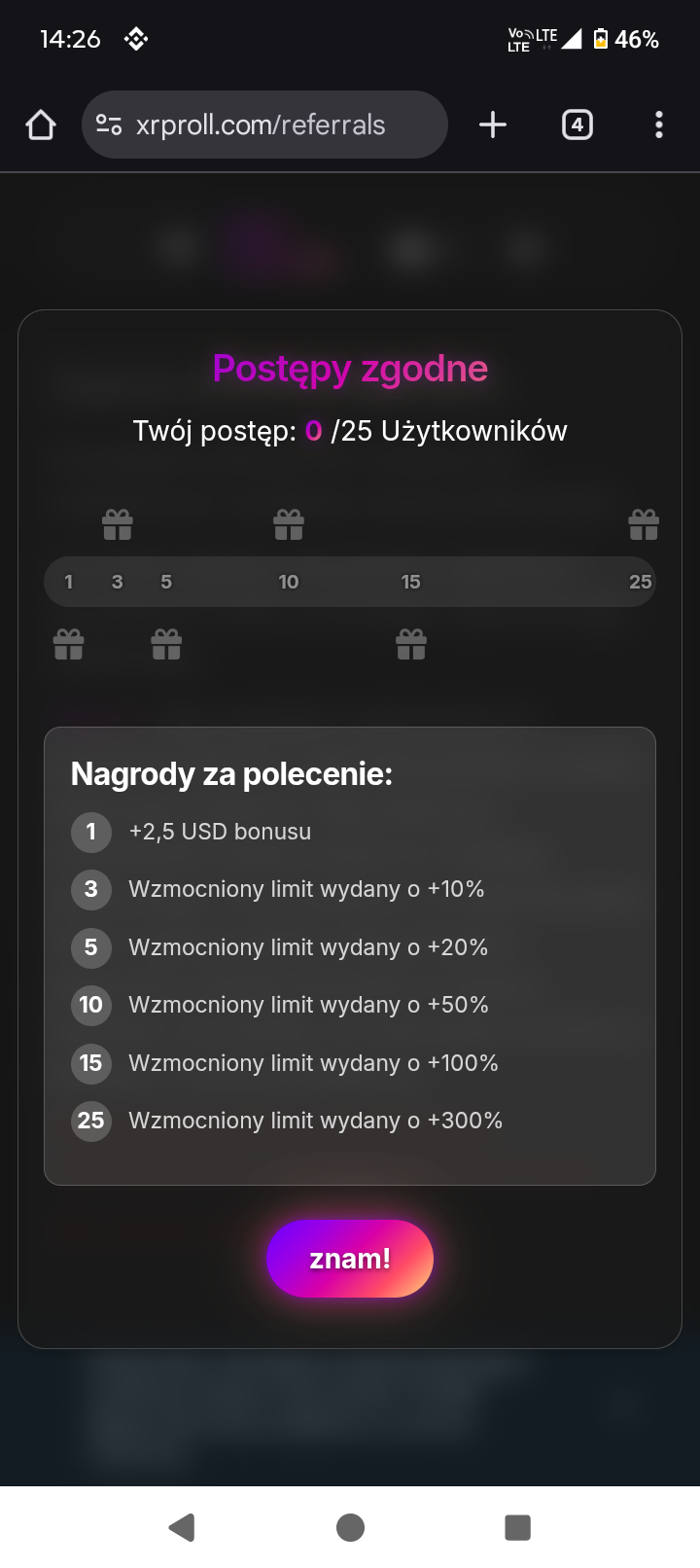Tap milestone 25 on the progress bar
The width and height of the screenshot is (700, 1568).
640,582
